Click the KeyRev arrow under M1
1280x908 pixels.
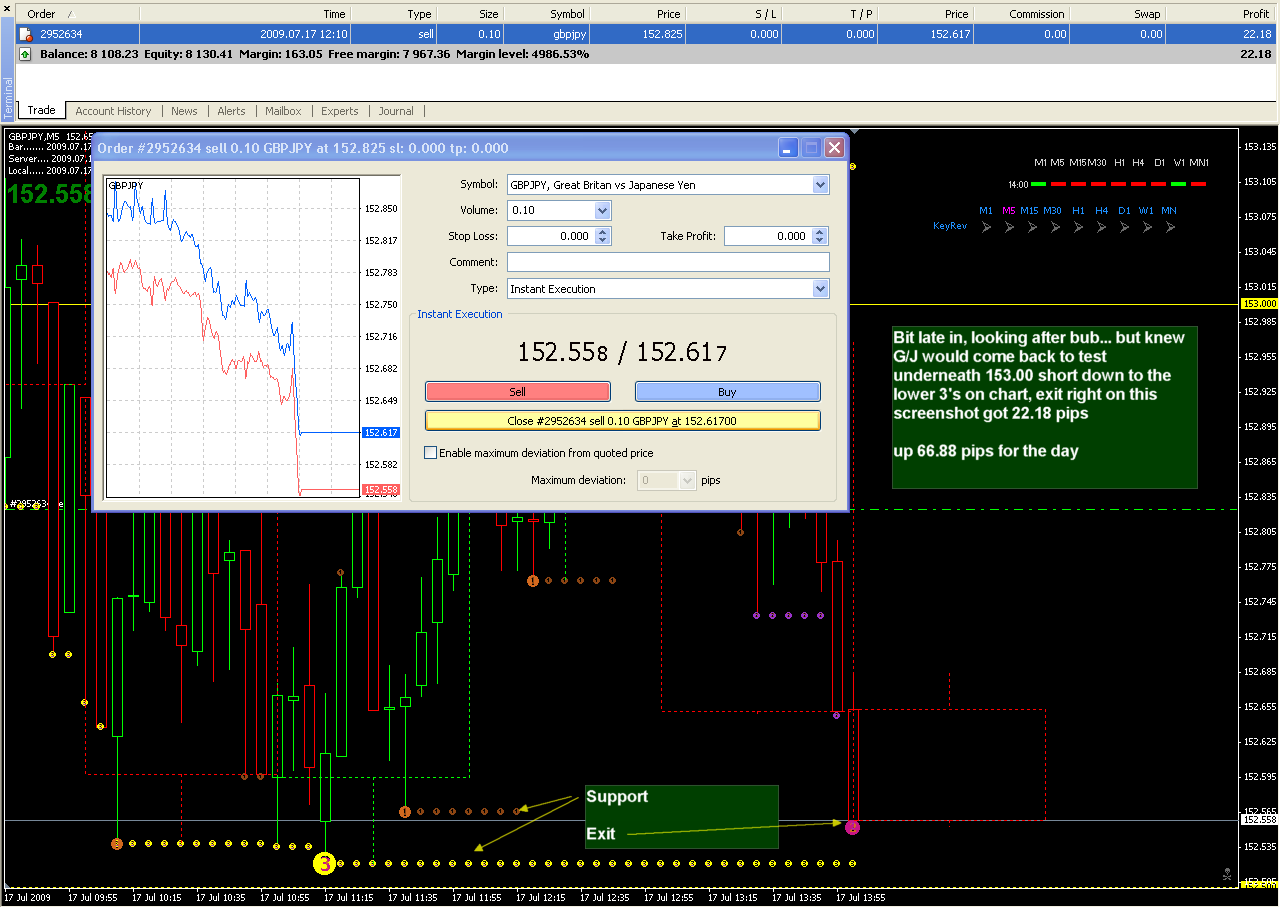(x=986, y=227)
